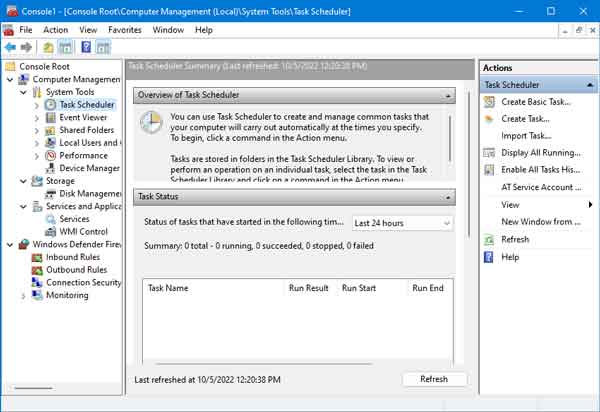Collapse the Task Scheduler actions group
The image size is (600, 412).
coord(590,85)
